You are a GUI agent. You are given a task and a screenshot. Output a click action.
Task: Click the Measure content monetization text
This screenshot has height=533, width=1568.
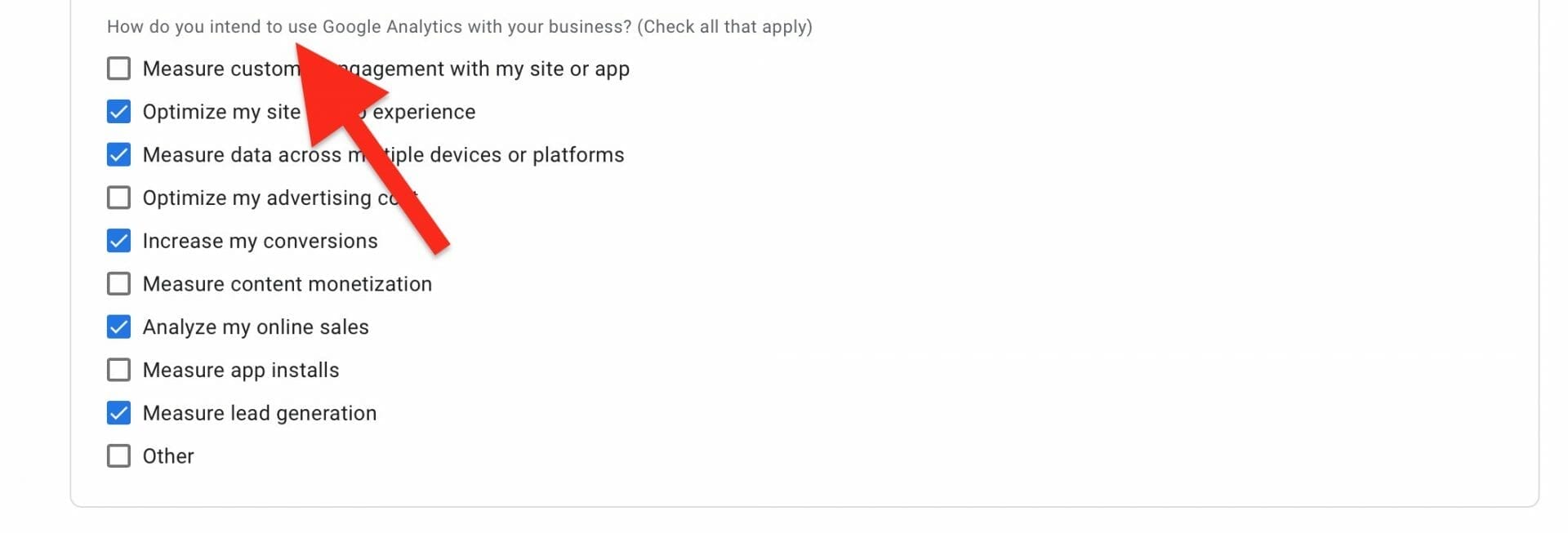287,283
